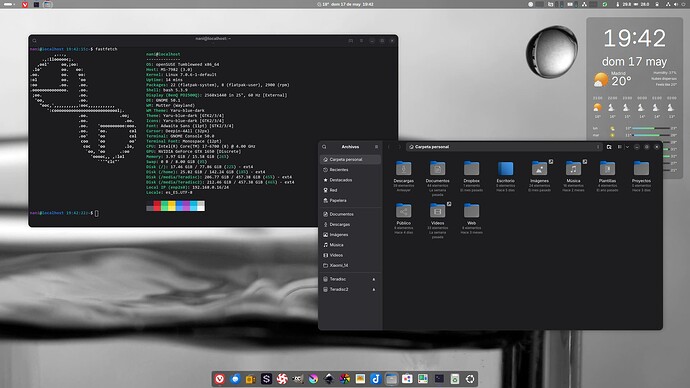The height and width of the screenshot is (388, 690).
Task: Click the search icon in Archivos sidebar header
Action: click(x=324, y=146)
